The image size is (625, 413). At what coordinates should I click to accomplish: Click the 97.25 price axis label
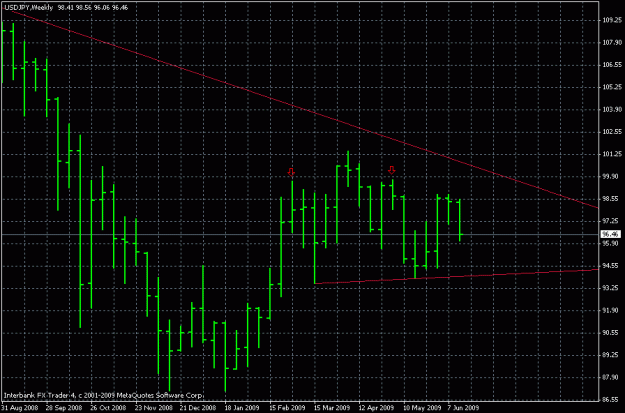[x=613, y=221]
